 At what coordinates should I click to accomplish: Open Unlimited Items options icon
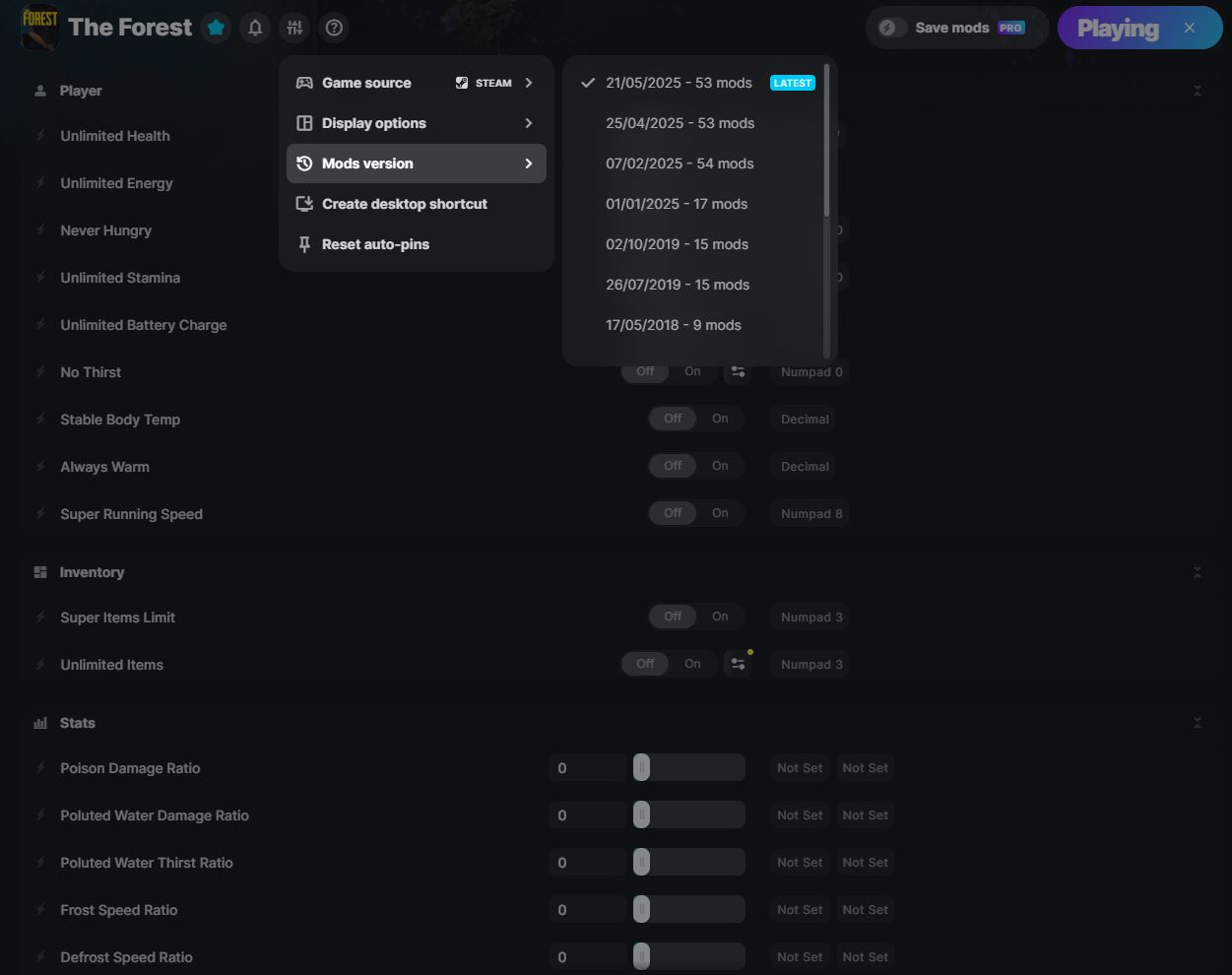coord(737,665)
